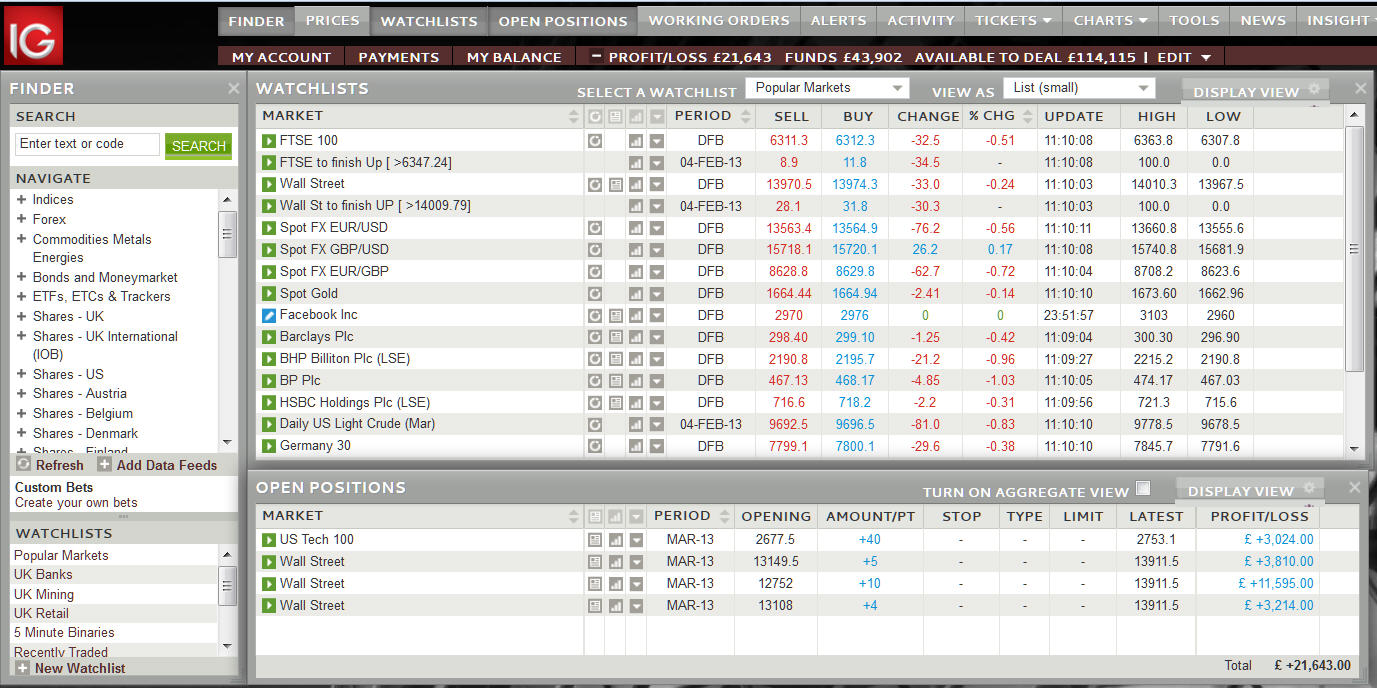Switch to the Working Orders tab
1377x688 pixels.
718,20
